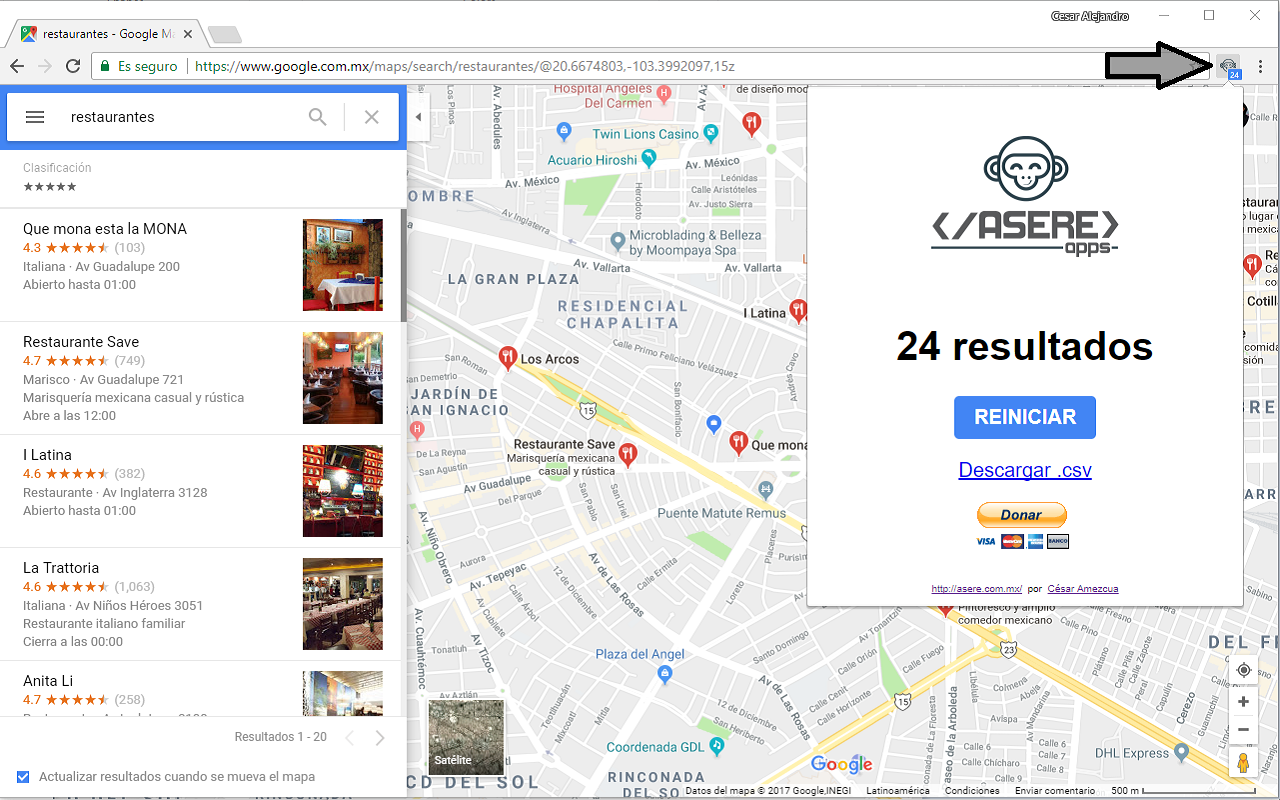This screenshot has height=800, width=1280.
Task: Toggle Actualizar resultados cuando se mueva checkbox
Action: (23, 777)
